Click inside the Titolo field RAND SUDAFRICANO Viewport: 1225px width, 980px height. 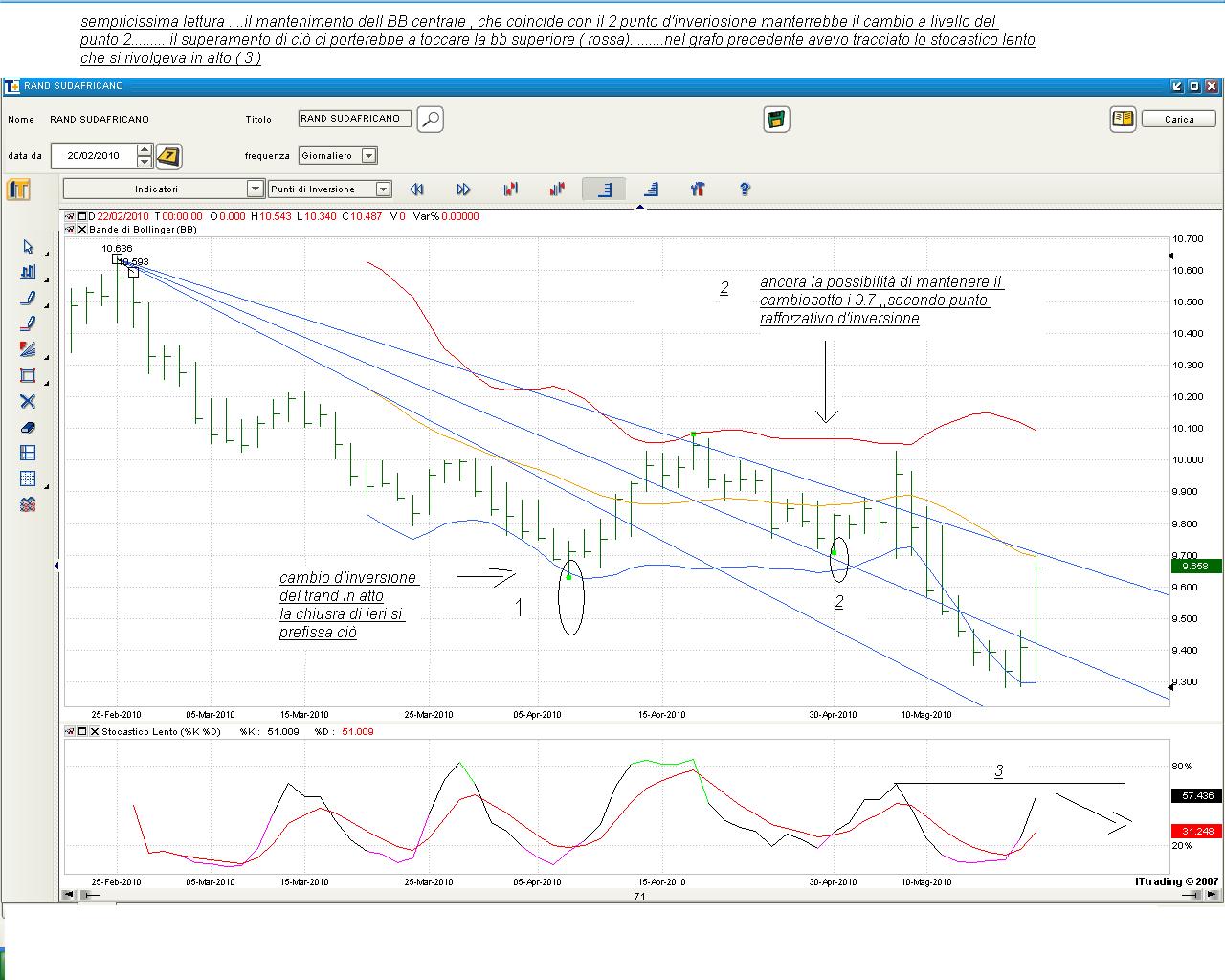click(x=355, y=119)
